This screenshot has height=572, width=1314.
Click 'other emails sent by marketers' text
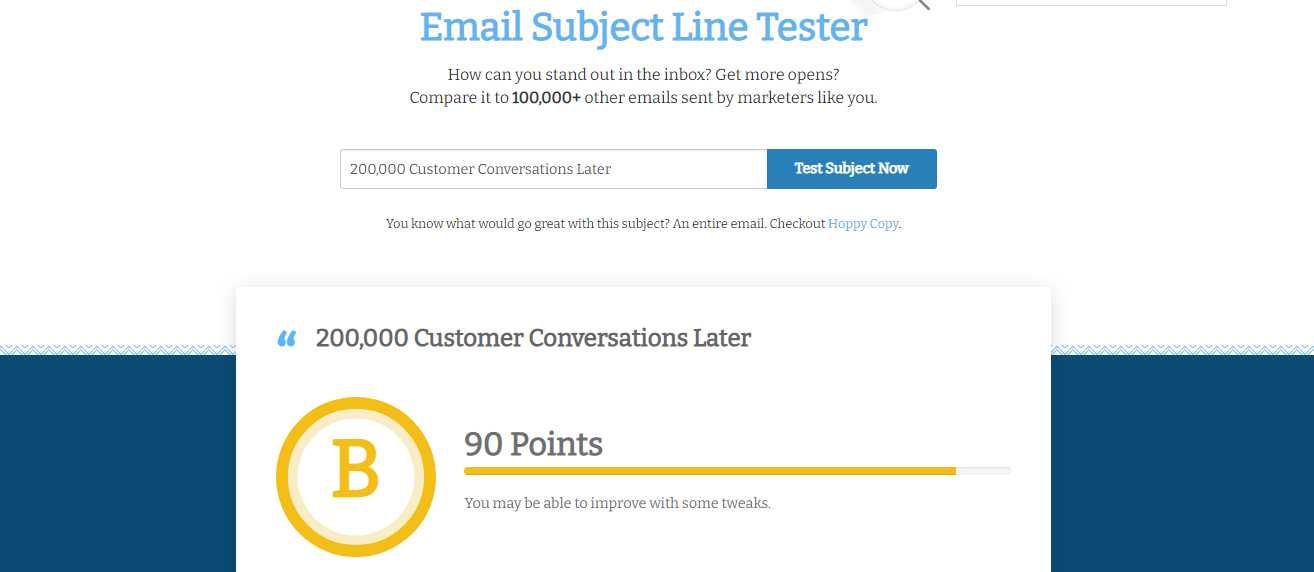tap(730, 98)
